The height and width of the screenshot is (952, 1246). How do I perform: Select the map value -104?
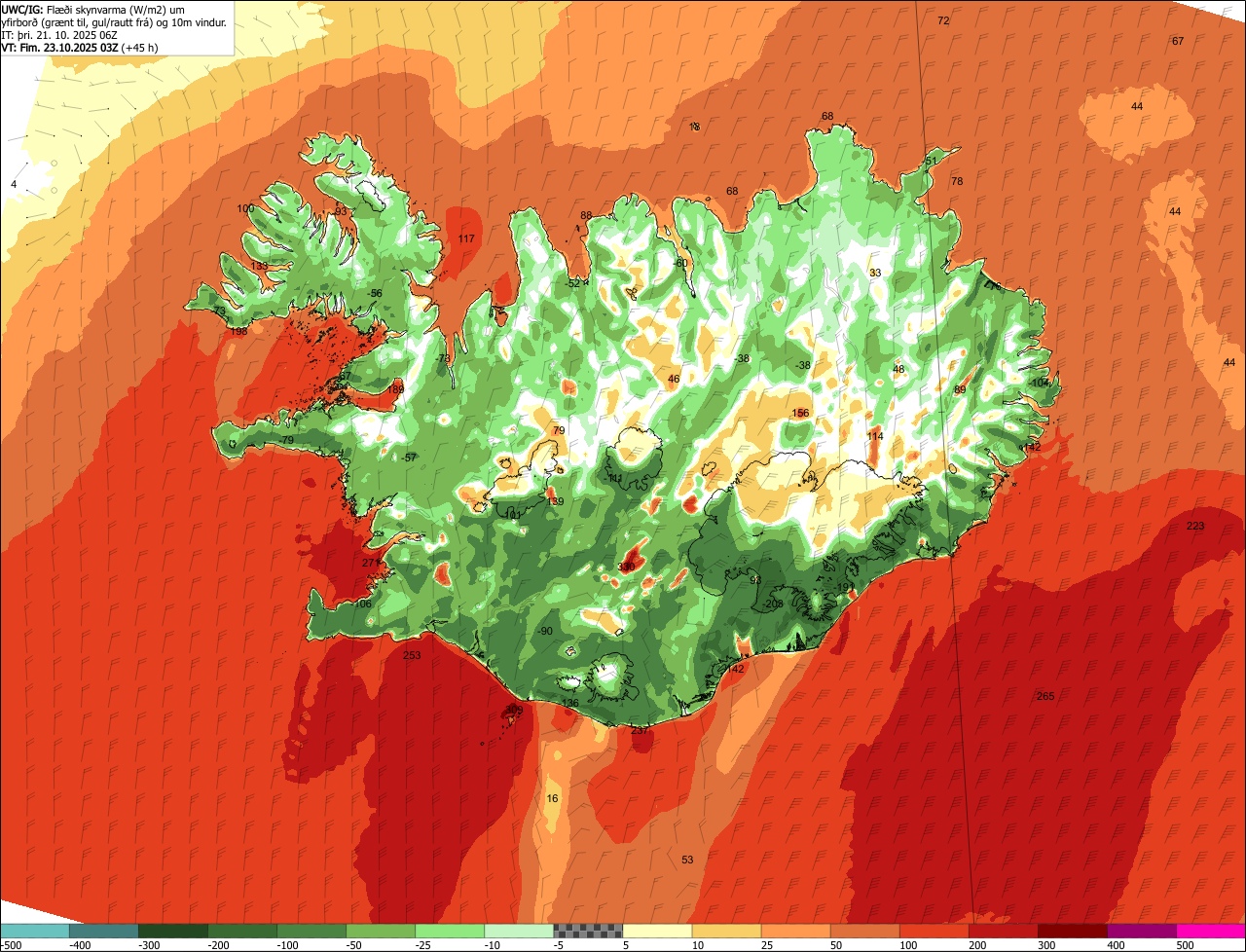pos(1040,383)
